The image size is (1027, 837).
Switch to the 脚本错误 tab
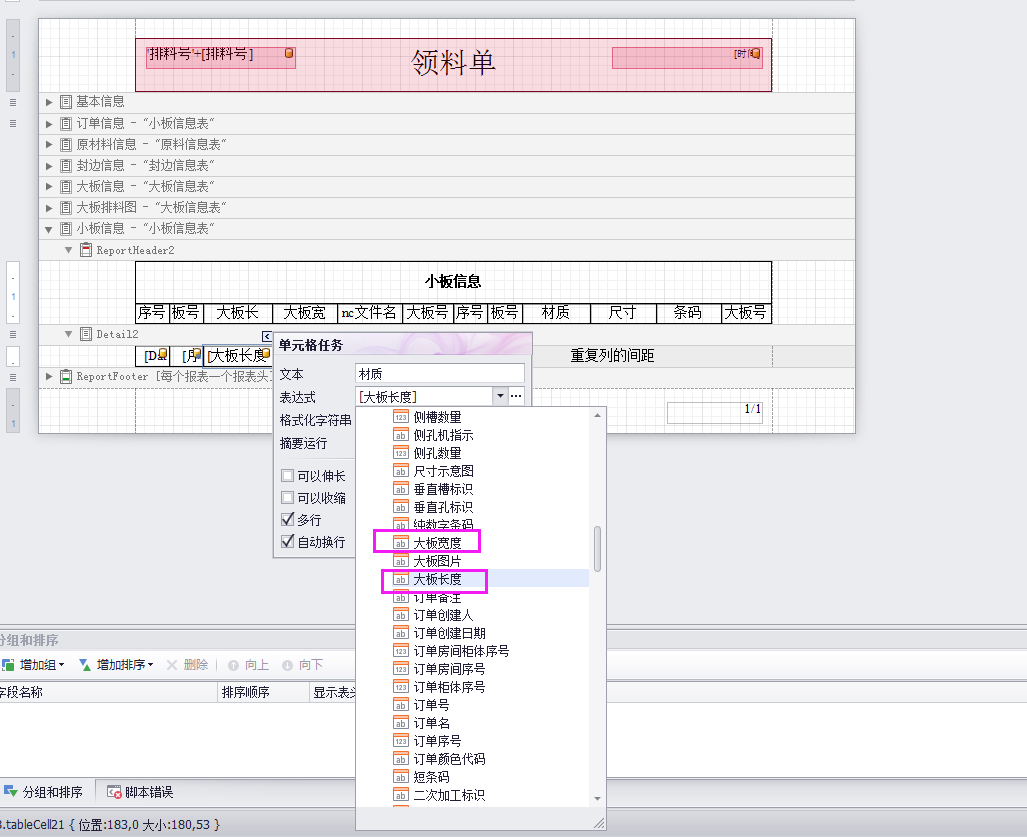[140, 792]
